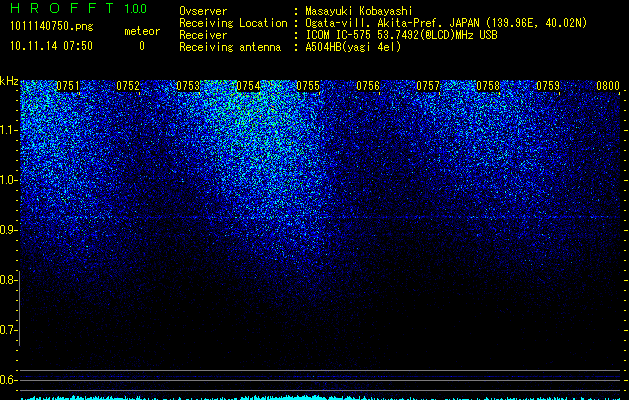Image resolution: width=629 pixels, height=400 pixels.
Task: Click the 1.1 kHz frequency axis label
Action: point(8,130)
